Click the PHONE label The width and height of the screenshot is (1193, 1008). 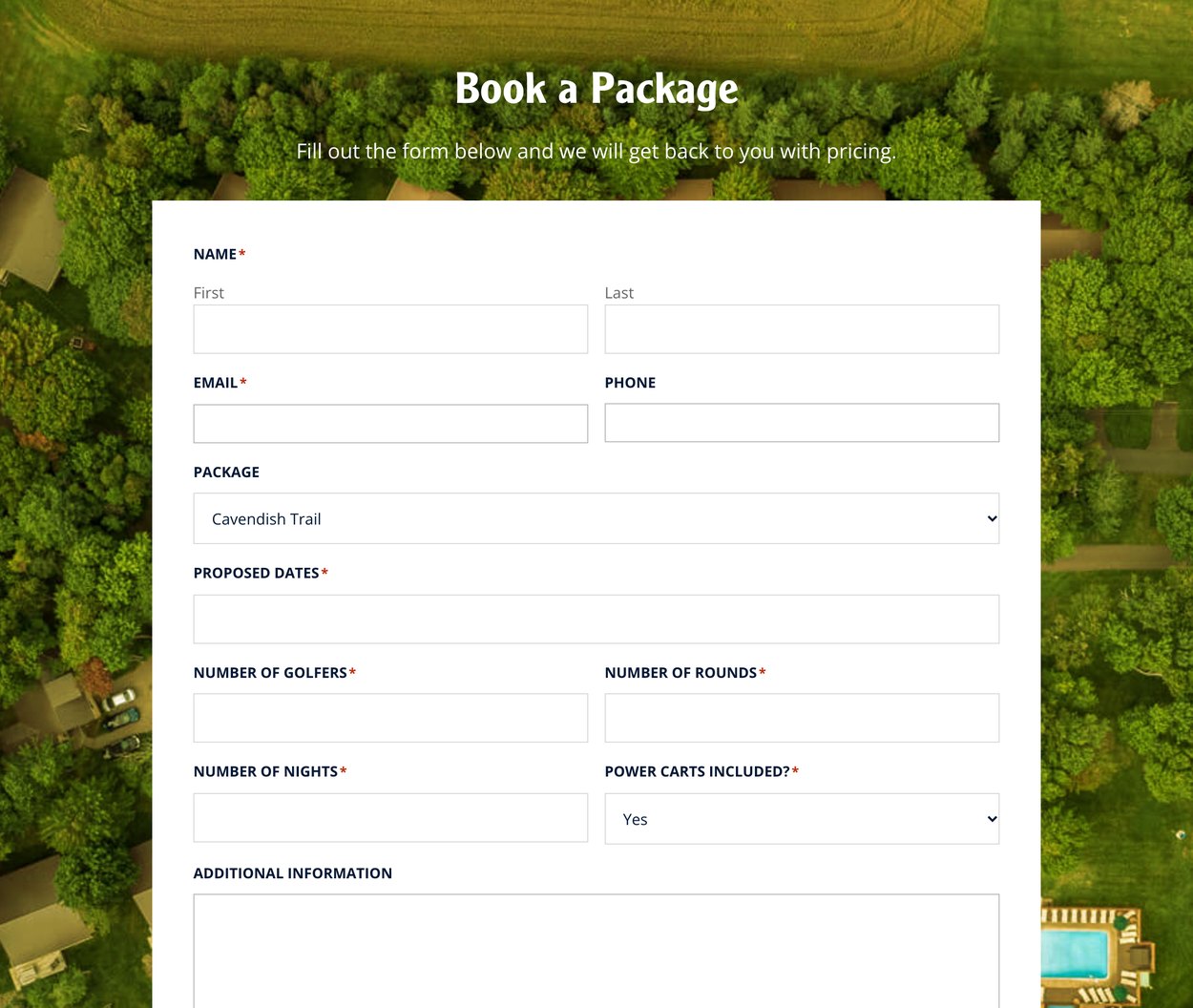point(630,383)
